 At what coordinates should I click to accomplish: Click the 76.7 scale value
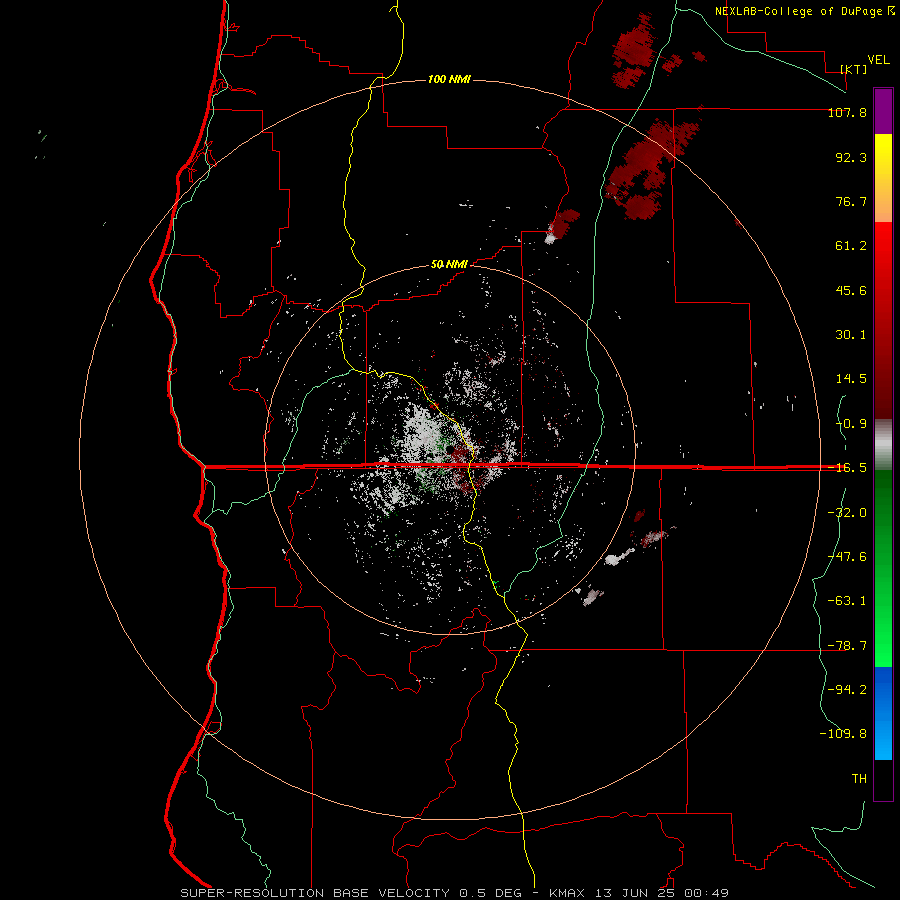[x=851, y=201]
